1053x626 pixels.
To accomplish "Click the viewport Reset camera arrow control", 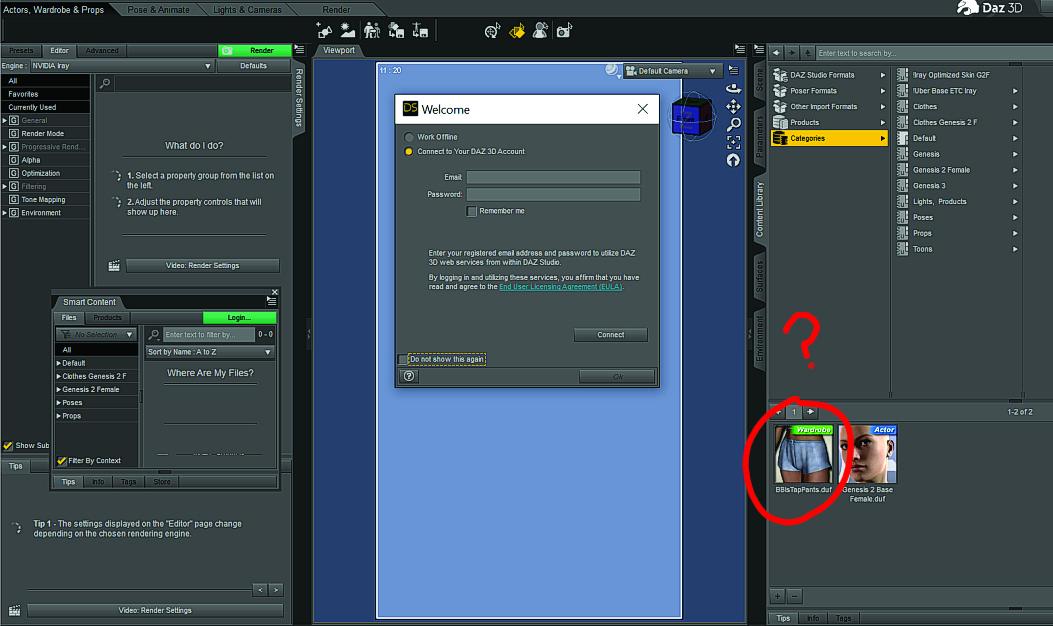I will point(733,160).
